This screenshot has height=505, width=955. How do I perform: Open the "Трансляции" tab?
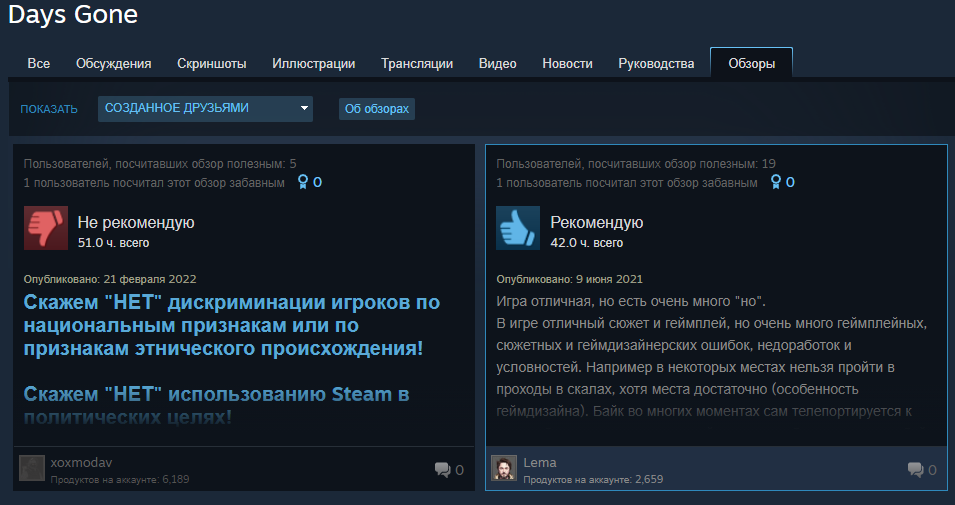(x=417, y=63)
